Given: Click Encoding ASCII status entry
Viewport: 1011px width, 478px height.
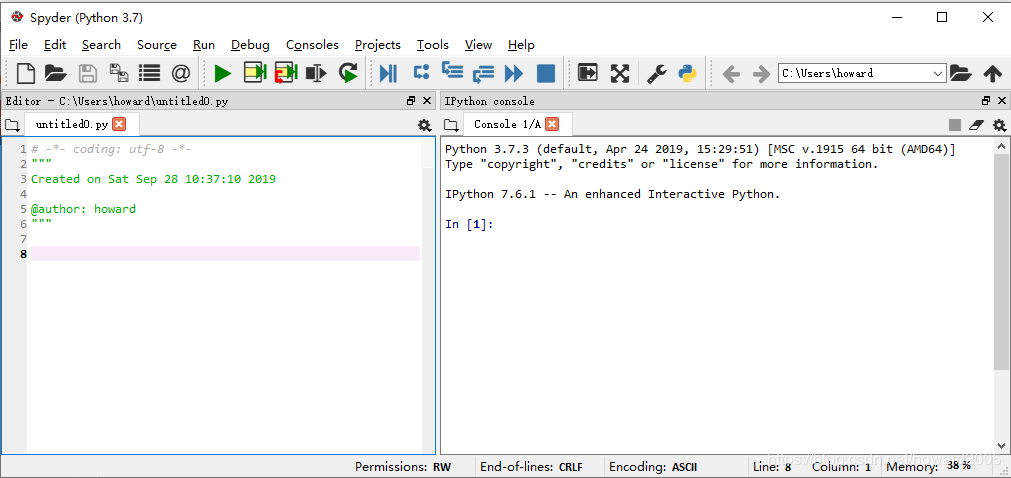Looking at the screenshot, I should pyautogui.click(x=653, y=467).
